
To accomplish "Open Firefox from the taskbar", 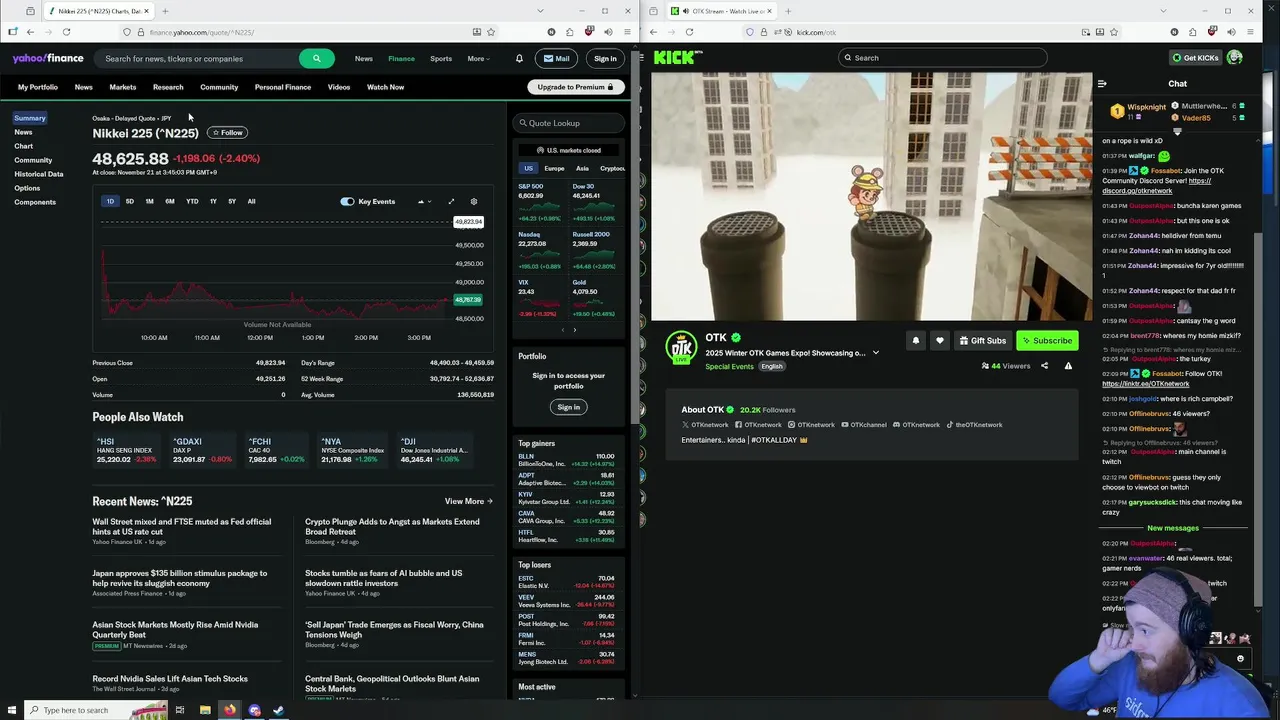I will [x=229, y=710].
